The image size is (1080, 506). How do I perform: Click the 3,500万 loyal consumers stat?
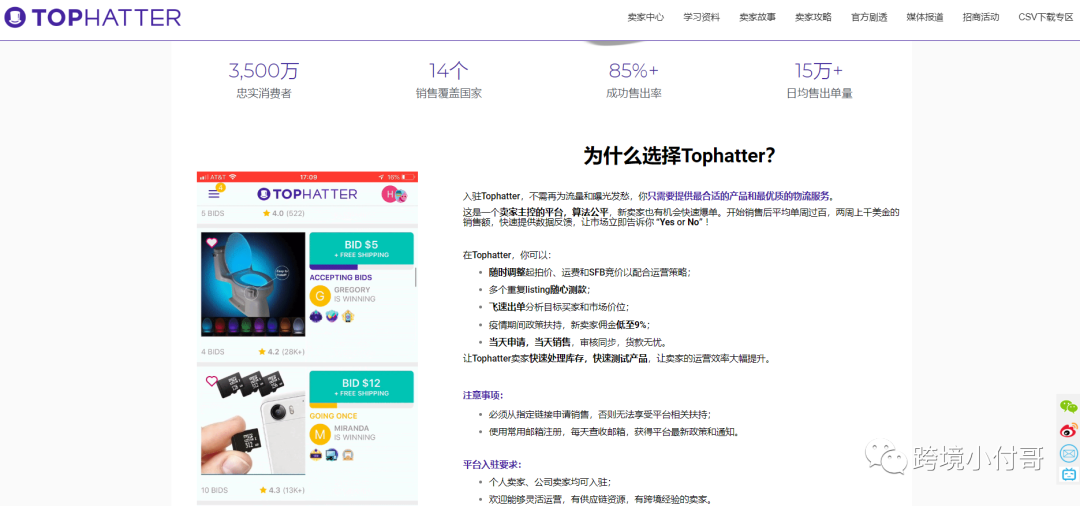coord(264,81)
